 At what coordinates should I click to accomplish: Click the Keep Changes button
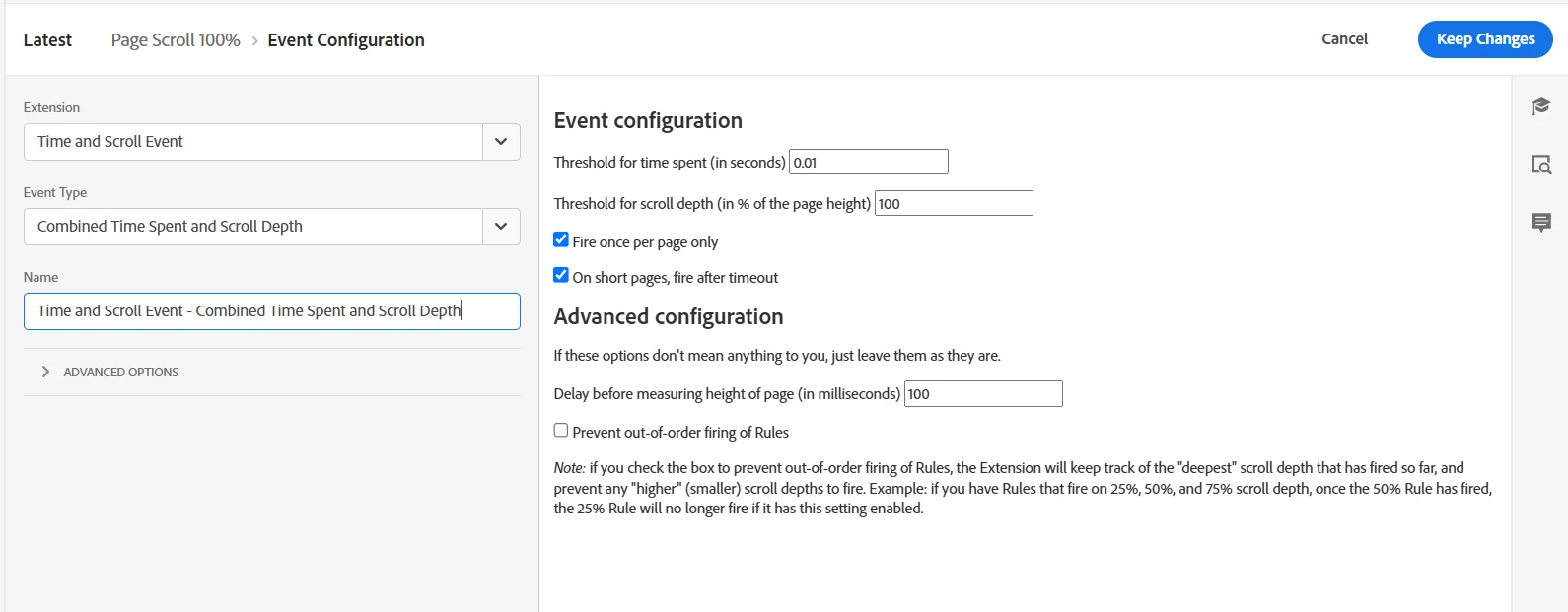pos(1485,39)
